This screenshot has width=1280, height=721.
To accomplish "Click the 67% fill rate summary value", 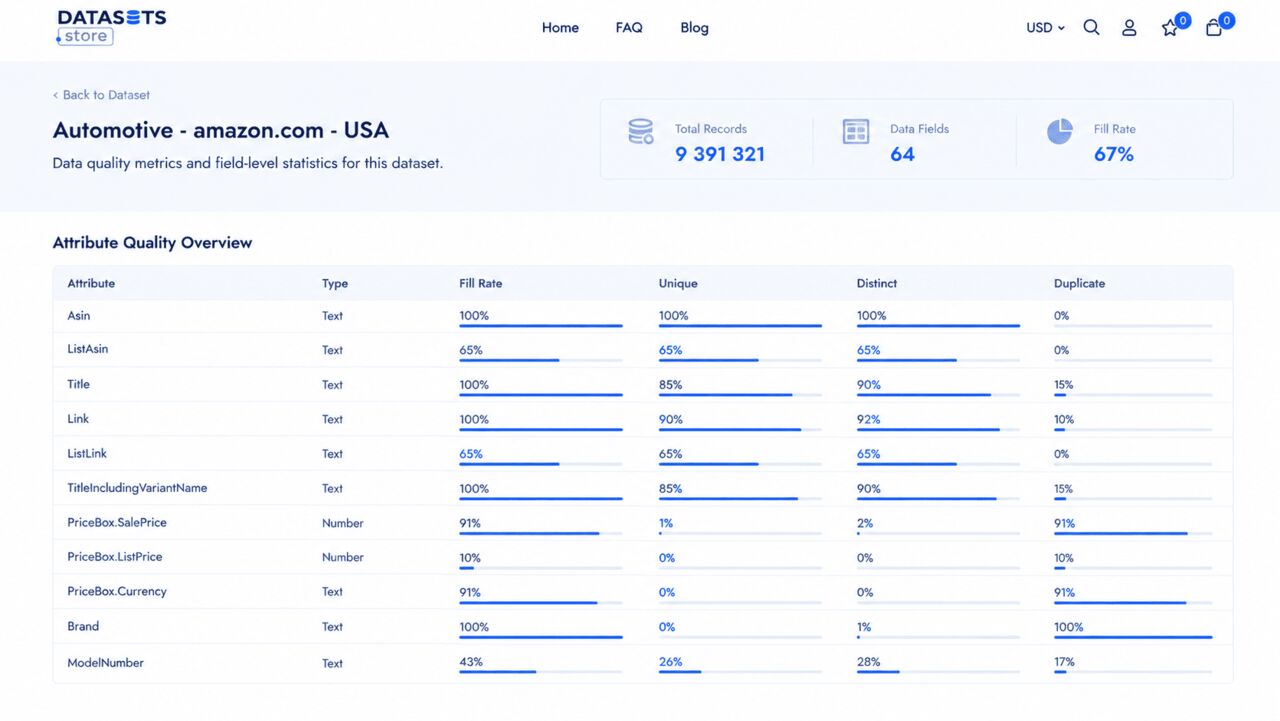I will [x=1114, y=154].
